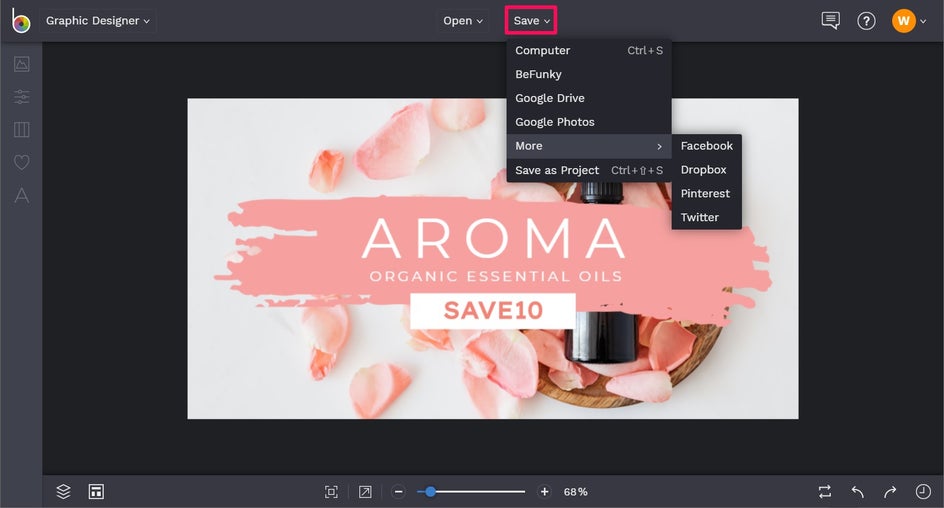Open the help question mark icon
The height and width of the screenshot is (508, 944).
(866, 21)
